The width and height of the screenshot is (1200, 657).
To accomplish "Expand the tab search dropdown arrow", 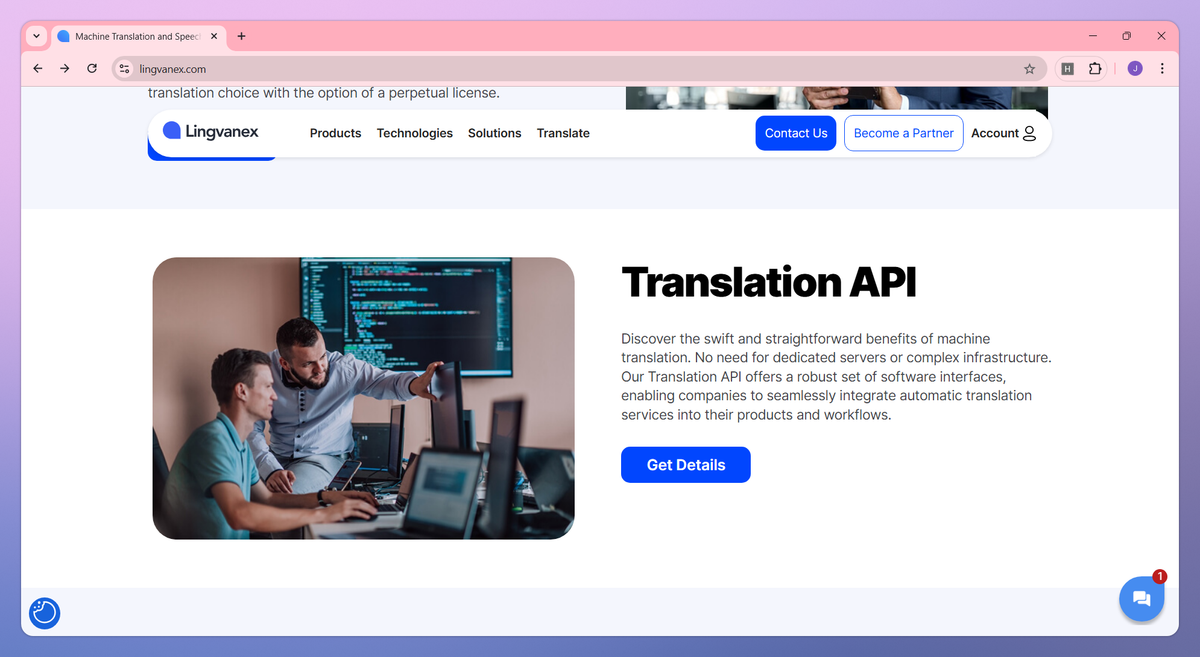I will [x=37, y=36].
